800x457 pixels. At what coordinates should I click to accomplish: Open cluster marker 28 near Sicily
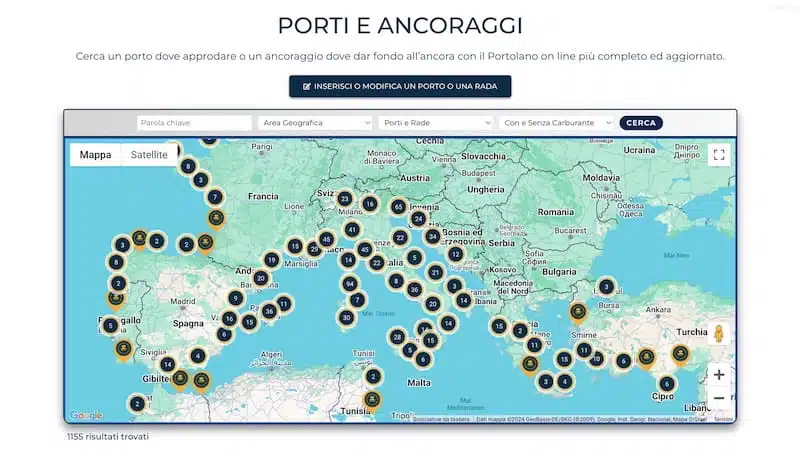pyautogui.click(x=397, y=337)
